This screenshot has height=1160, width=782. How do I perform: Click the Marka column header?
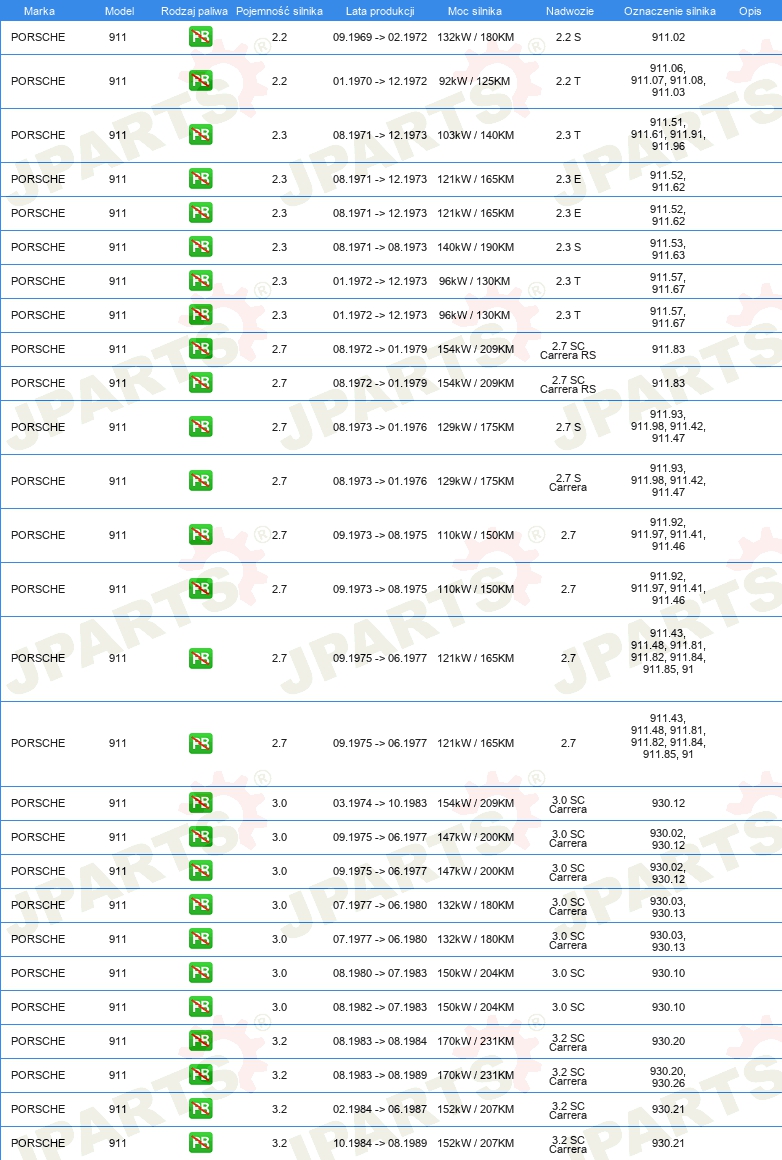coord(39,11)
